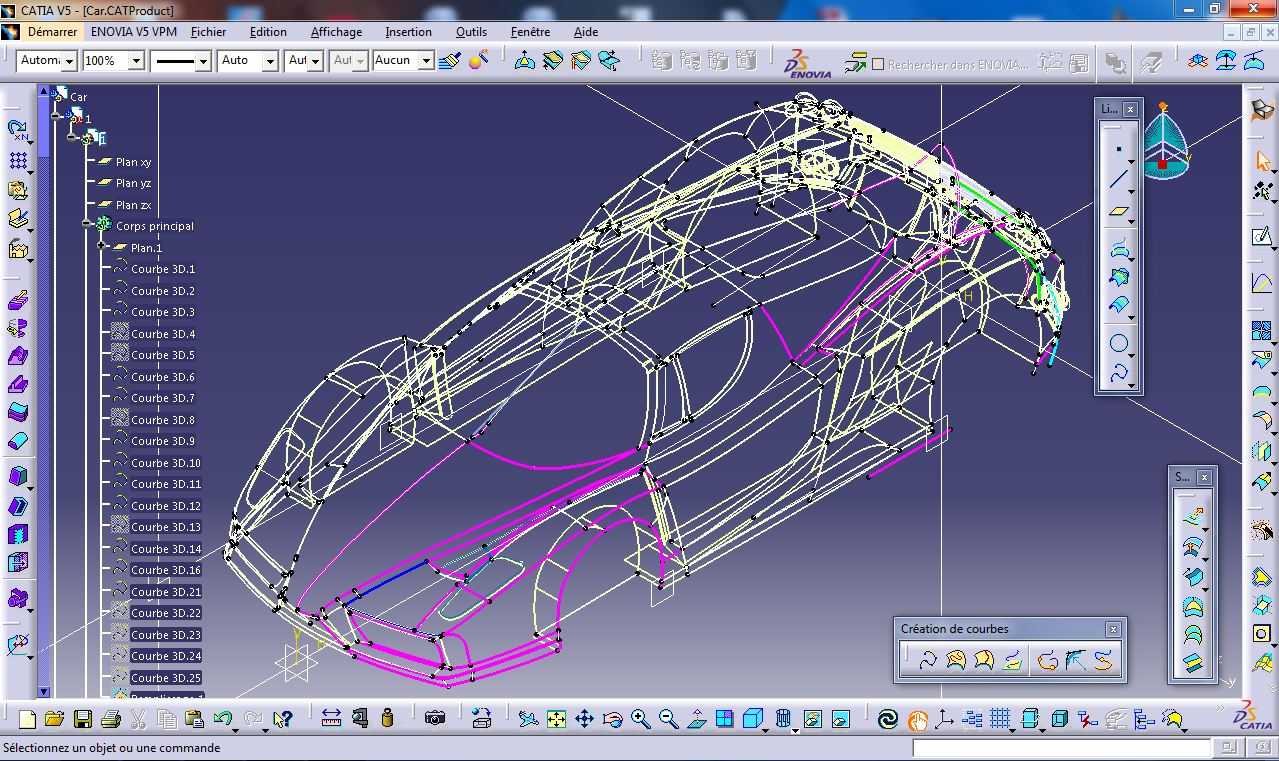Open the Affichage menu

[336, 32]
